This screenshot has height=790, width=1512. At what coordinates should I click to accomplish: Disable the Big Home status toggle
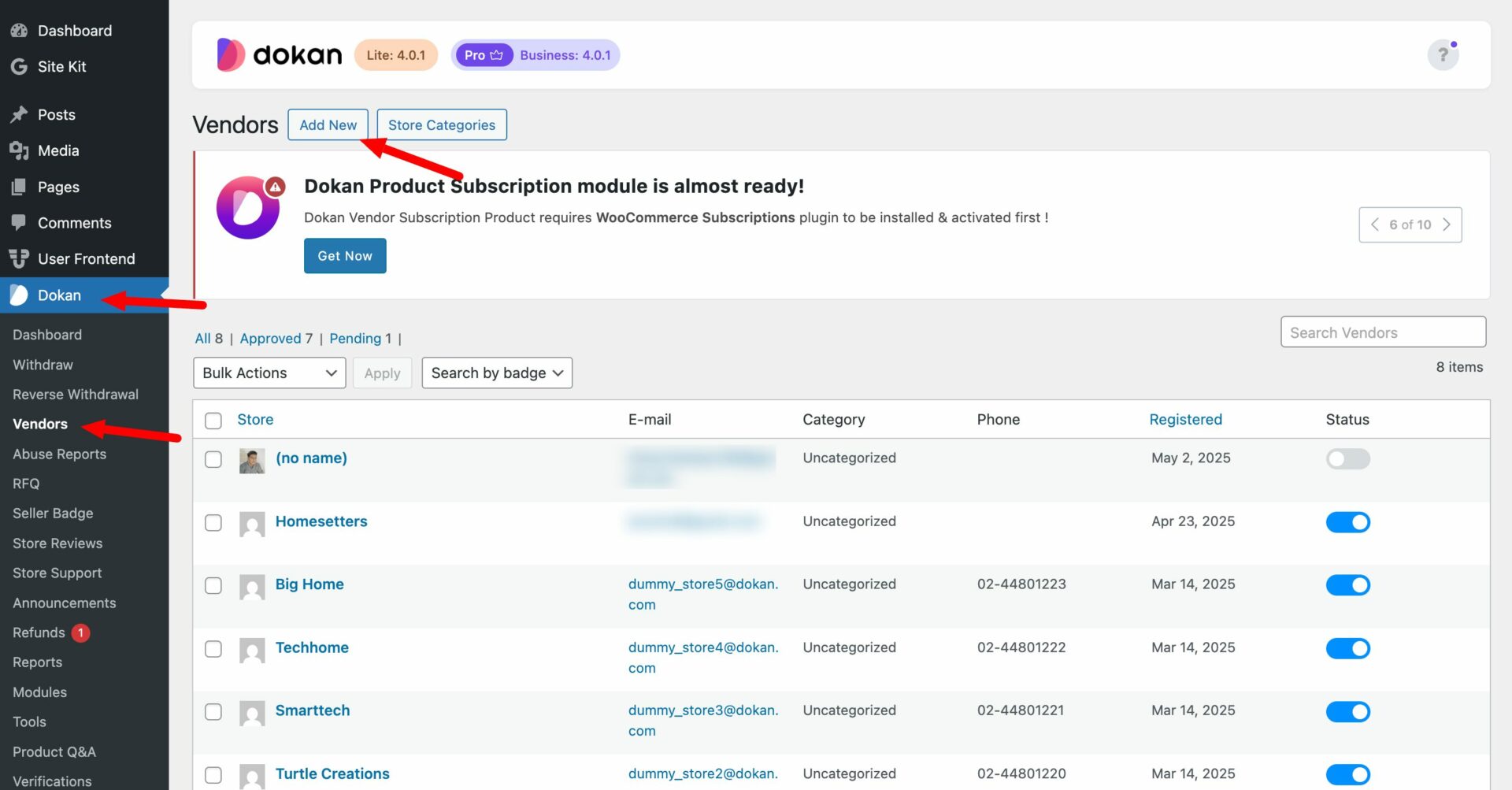point(1347,584)
